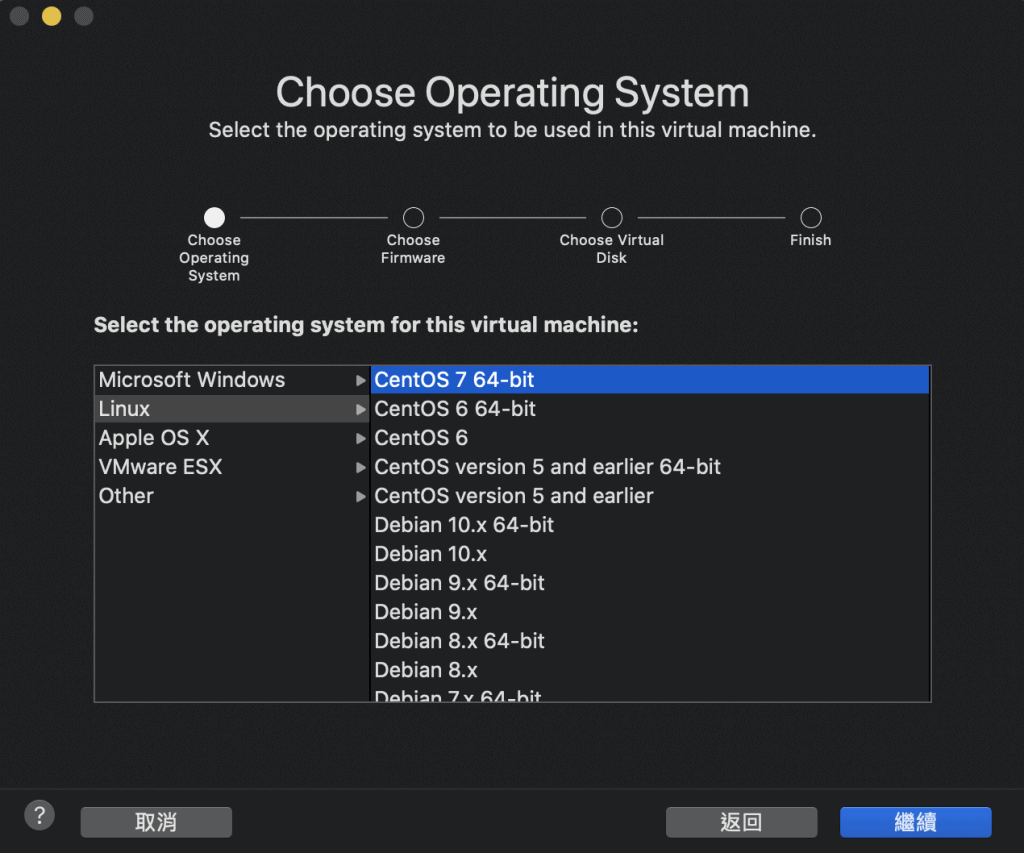The image size is (1024, 853).
Task: Select Apple OS X category
Action: [x=232, y=438]
